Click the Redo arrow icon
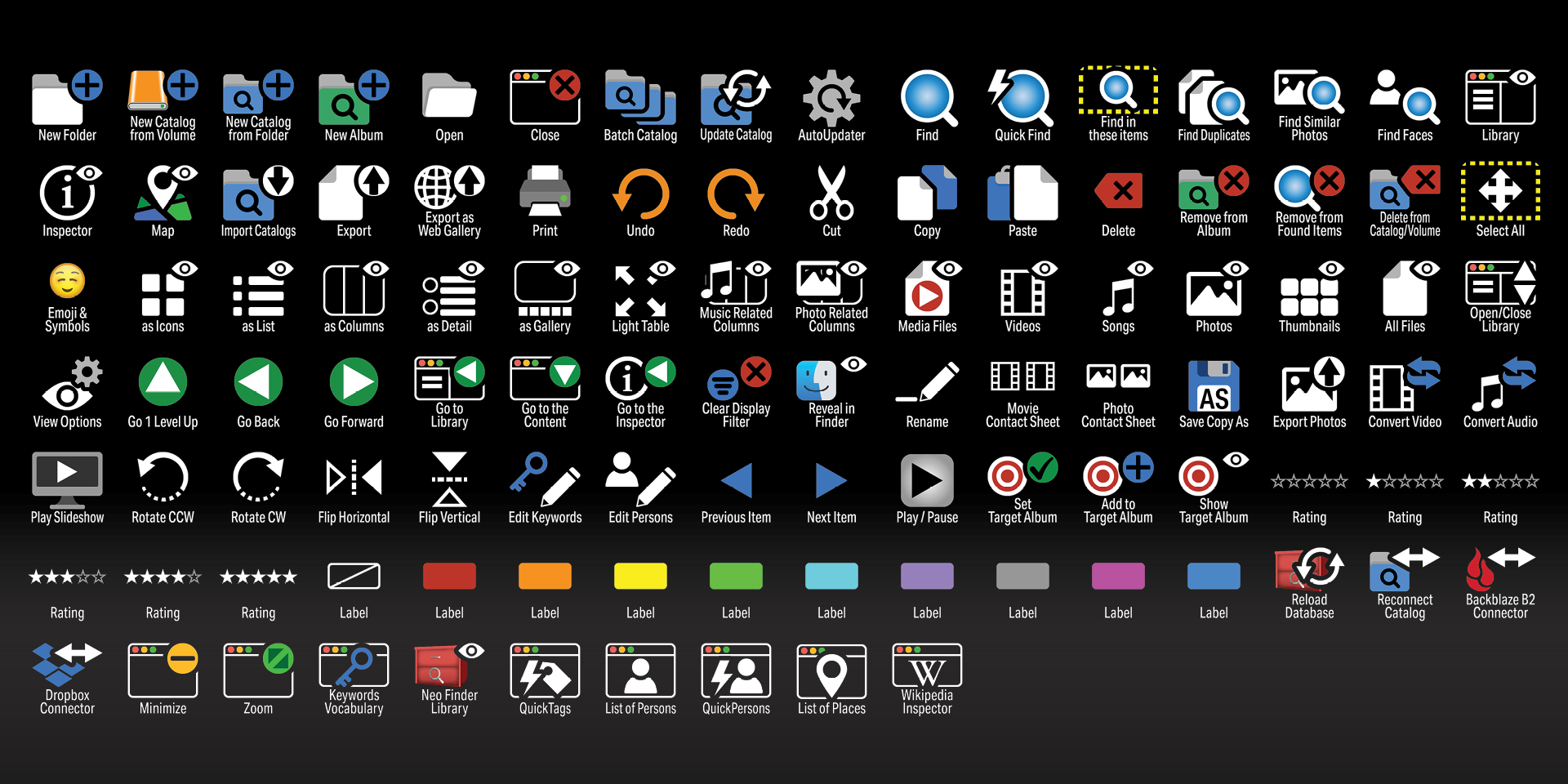Viewport: 1568px width, 784px height. coord(736,193)
